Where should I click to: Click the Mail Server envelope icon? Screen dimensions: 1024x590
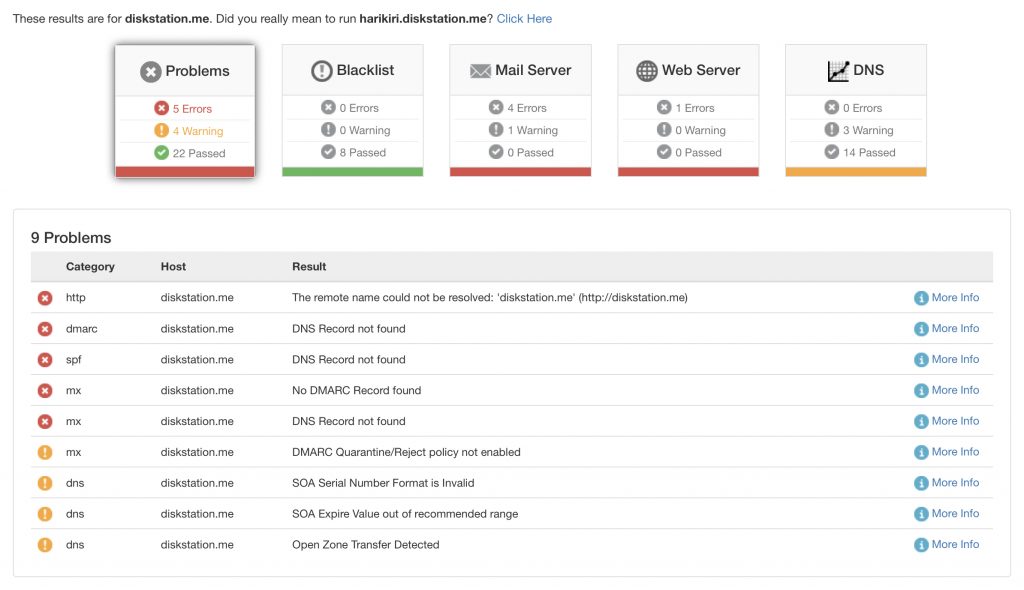pyautogui.click(x=480, y=71)
